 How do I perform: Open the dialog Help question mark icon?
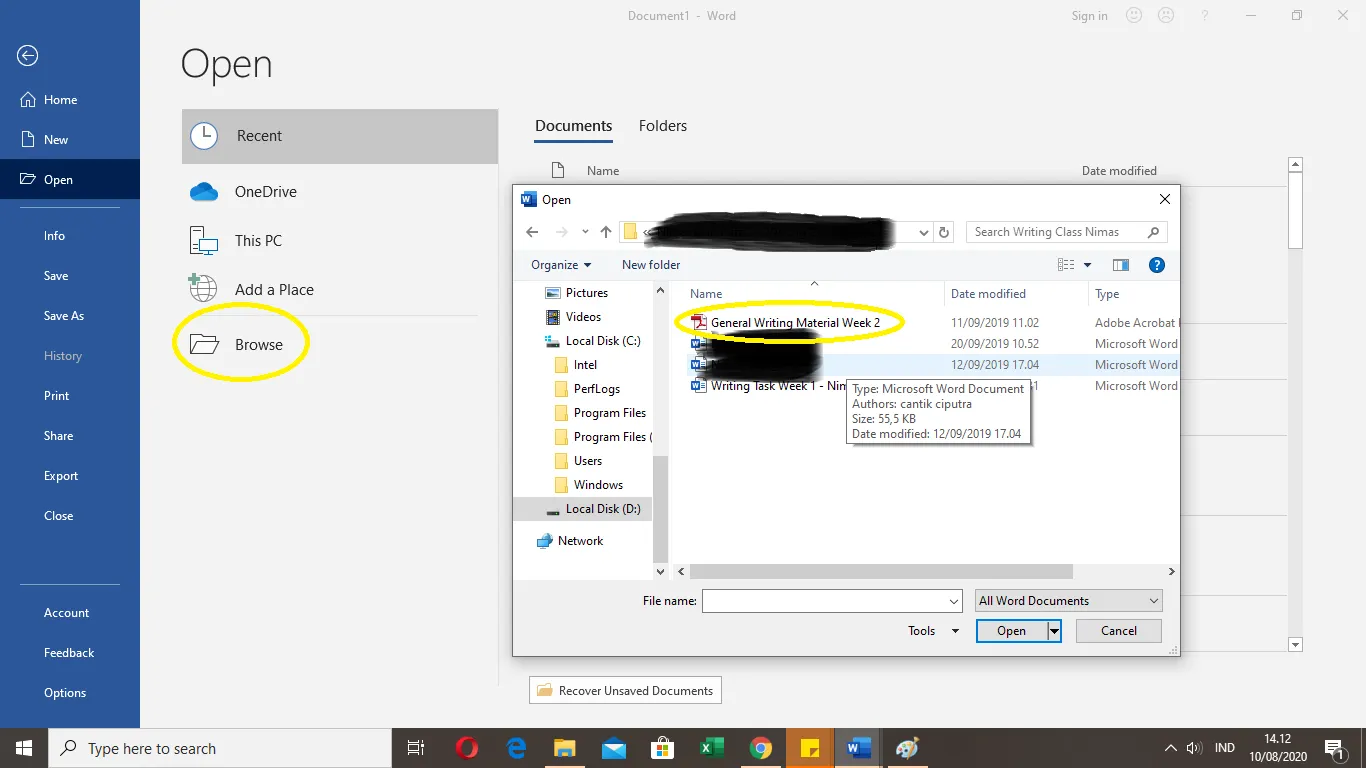click(1157, 265)
